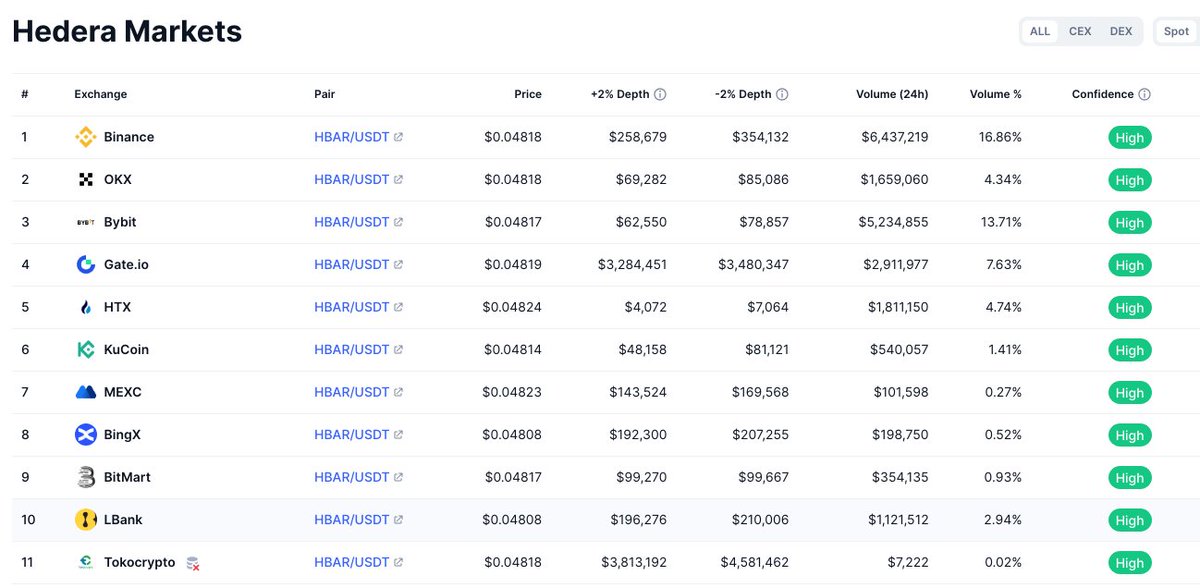1200x588 pixels.
Task: Click the Confidence column info icon
Action: [x=1144, y=95]
